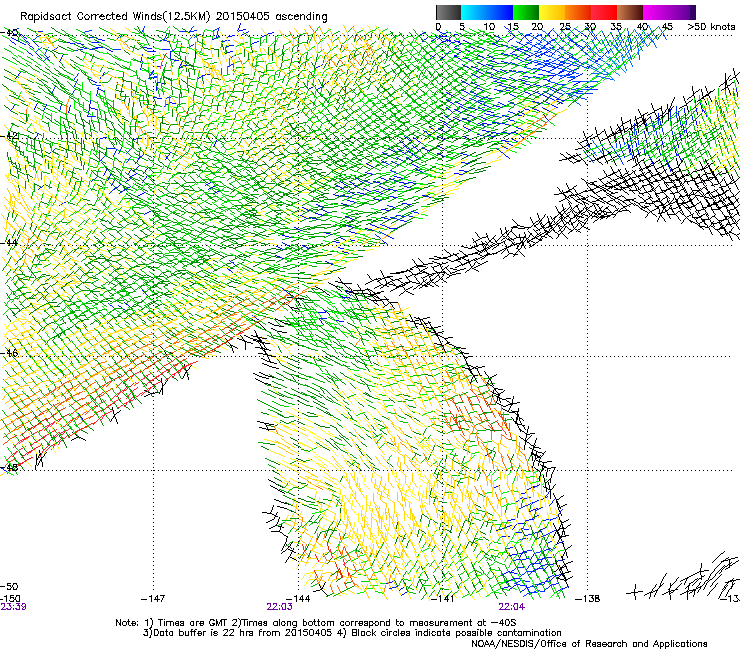Click the chart title 'Rapidsact Corrected Winds(12.5KM) 20150405 ascending'
The width and height of the screenshot is (740, 650).
click(174, 17)
